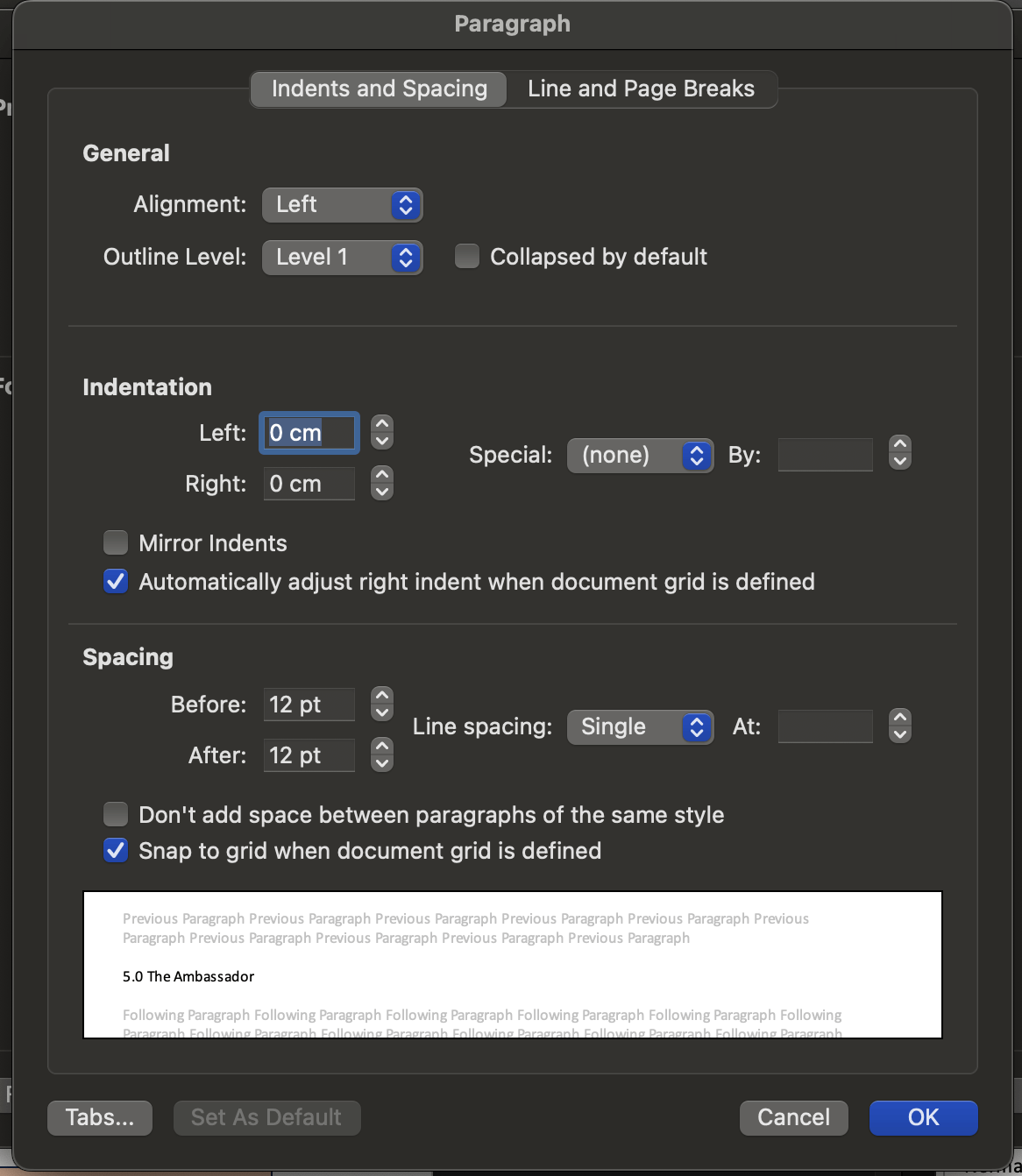Open the Line spacing dropdown
This screenshot has width=1022, height=1176.
pos(641,727)
